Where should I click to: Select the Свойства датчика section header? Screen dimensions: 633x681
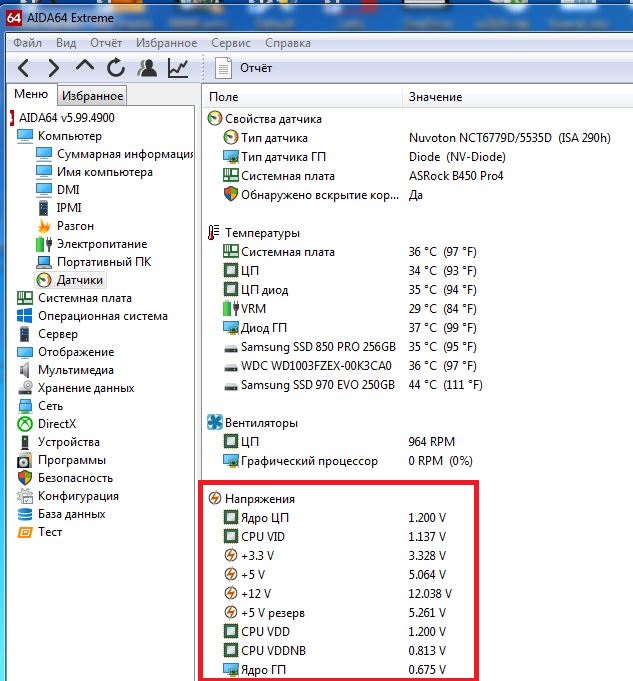pyautogui.click(x=265, y=119)
